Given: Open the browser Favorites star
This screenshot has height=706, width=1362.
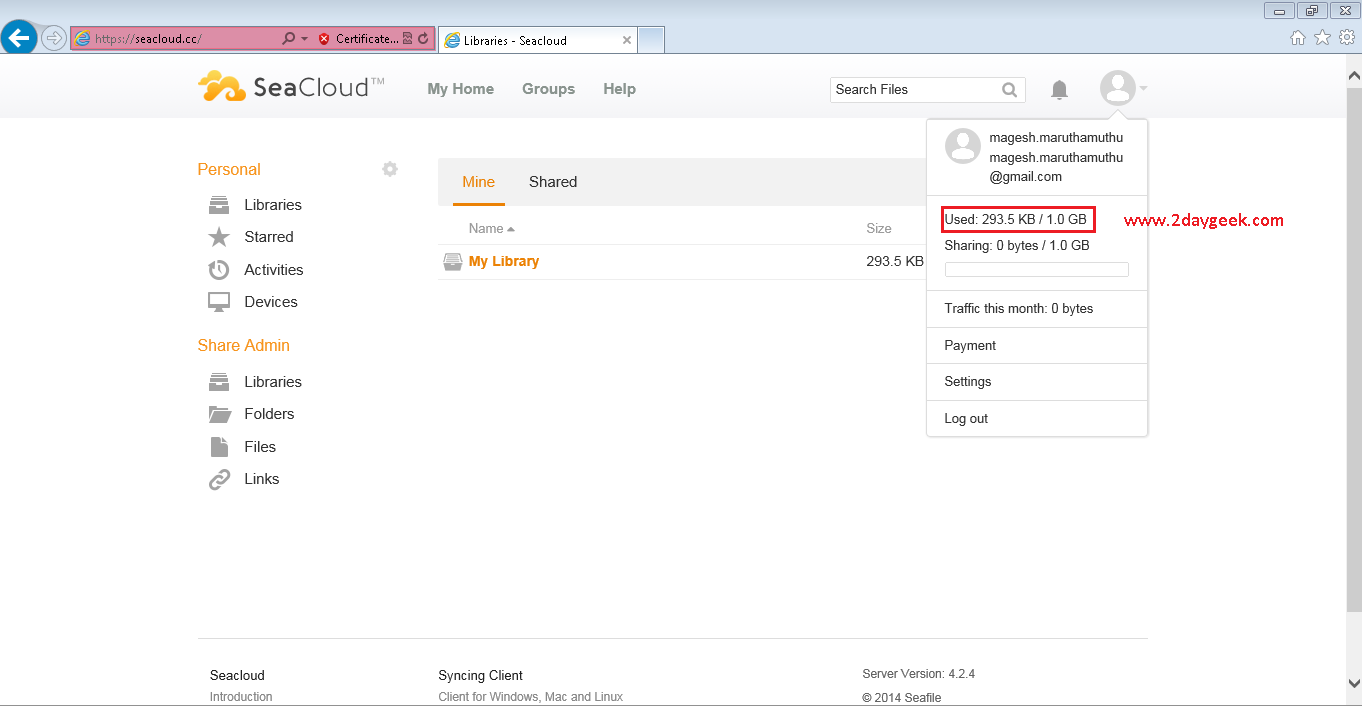Looking at the screenshot, I should coord(1322,38).
